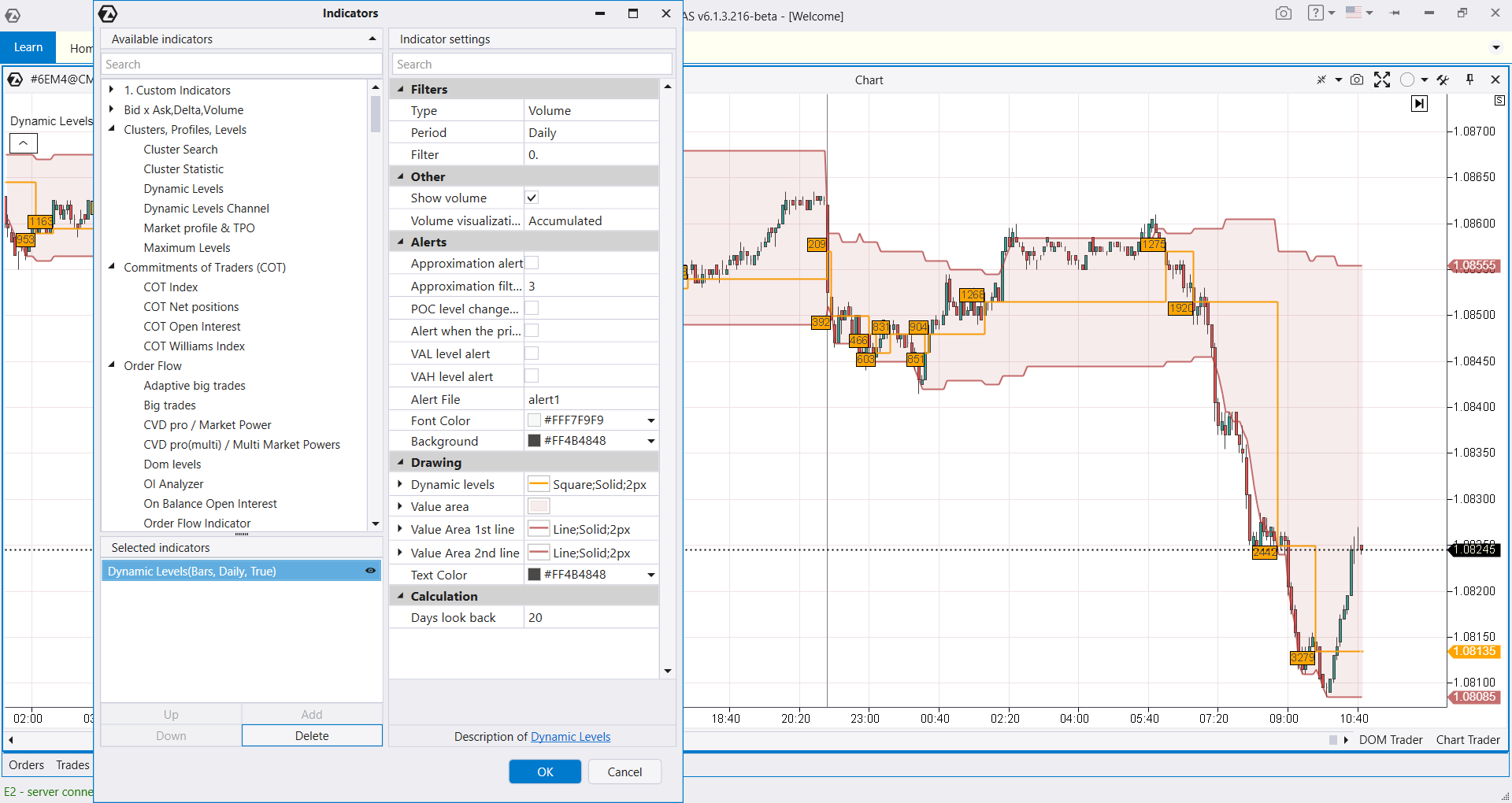Expand the Dynamic levels drawing setting
Screen dimensions: 1512x803
click(x=400, y=484)
